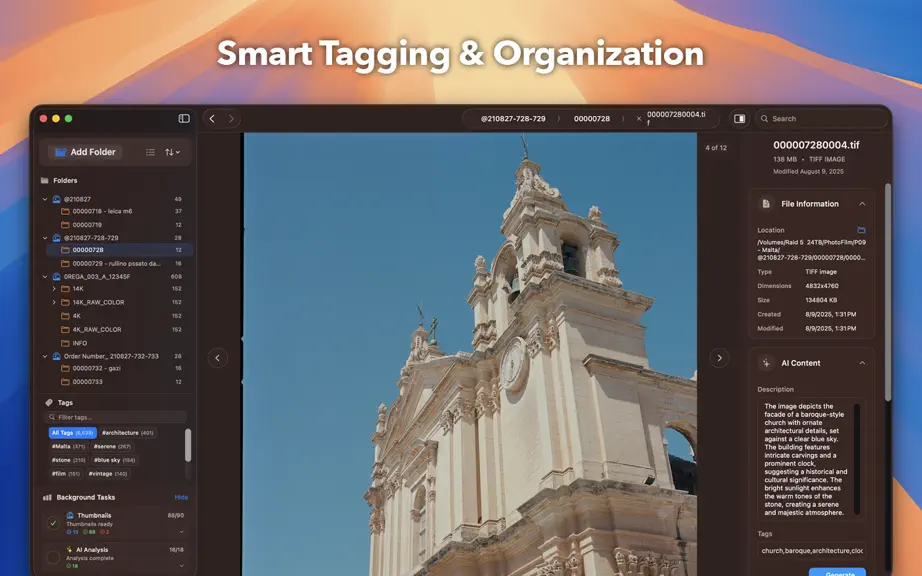
Task: Close the 000007280004.tif breadcrumb with X
Action: 639,119
